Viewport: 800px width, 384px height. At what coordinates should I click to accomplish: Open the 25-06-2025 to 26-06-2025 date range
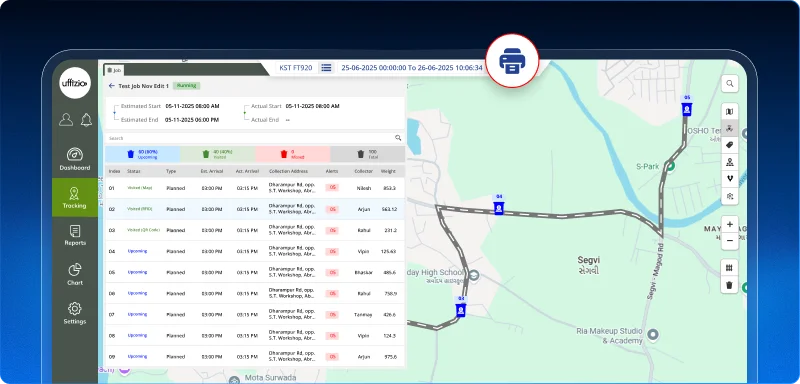pos(412,68)
